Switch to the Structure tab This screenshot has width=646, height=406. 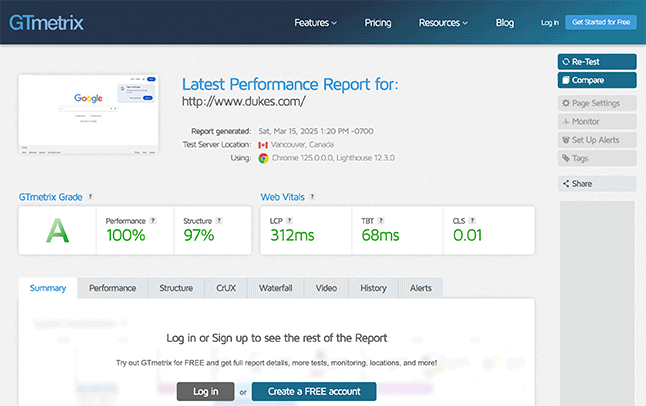(176, 288)
